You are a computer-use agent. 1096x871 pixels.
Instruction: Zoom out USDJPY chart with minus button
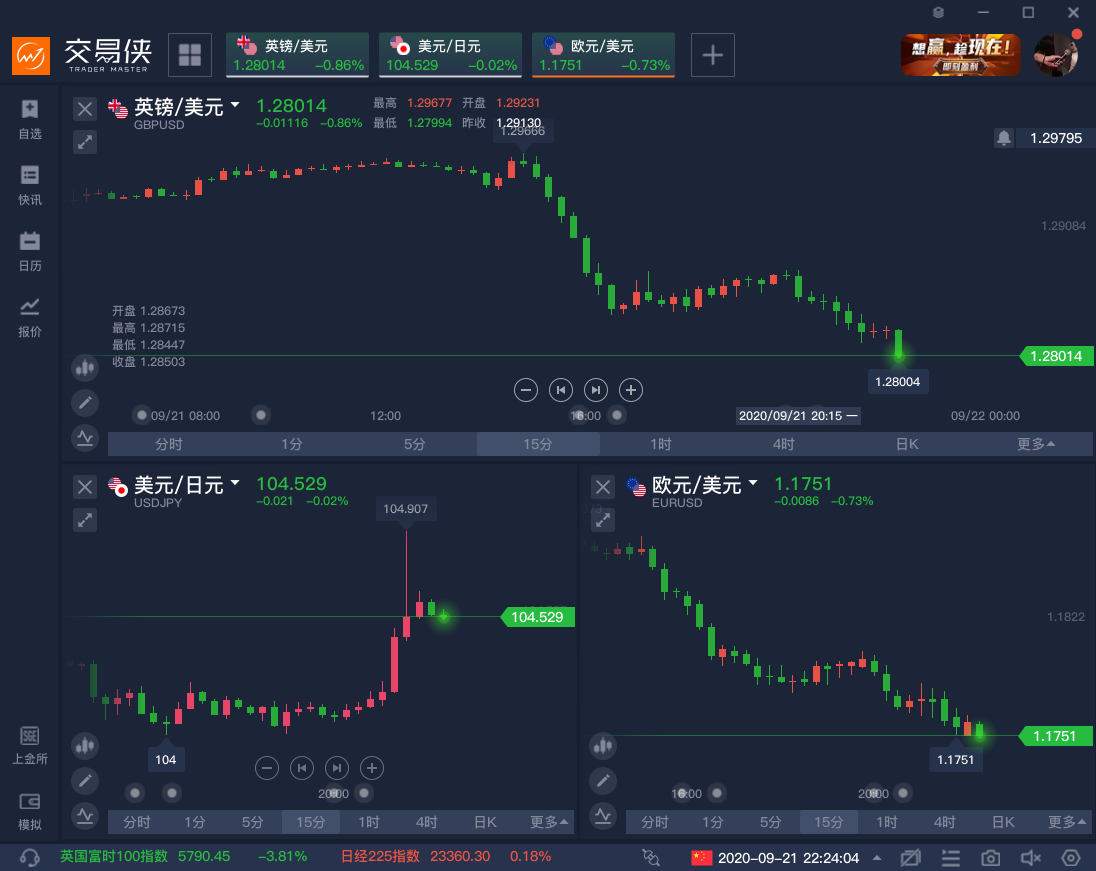[266, 768]
